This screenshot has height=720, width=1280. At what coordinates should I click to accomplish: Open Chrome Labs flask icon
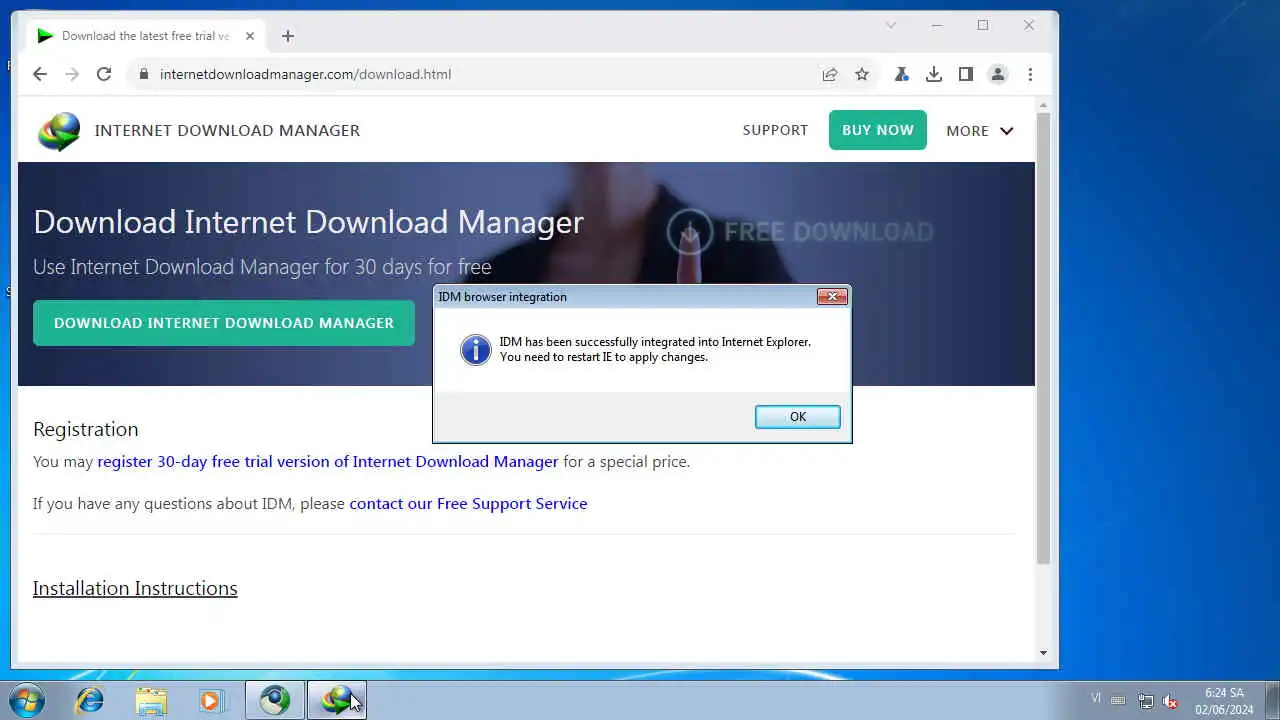pos(901,74)
